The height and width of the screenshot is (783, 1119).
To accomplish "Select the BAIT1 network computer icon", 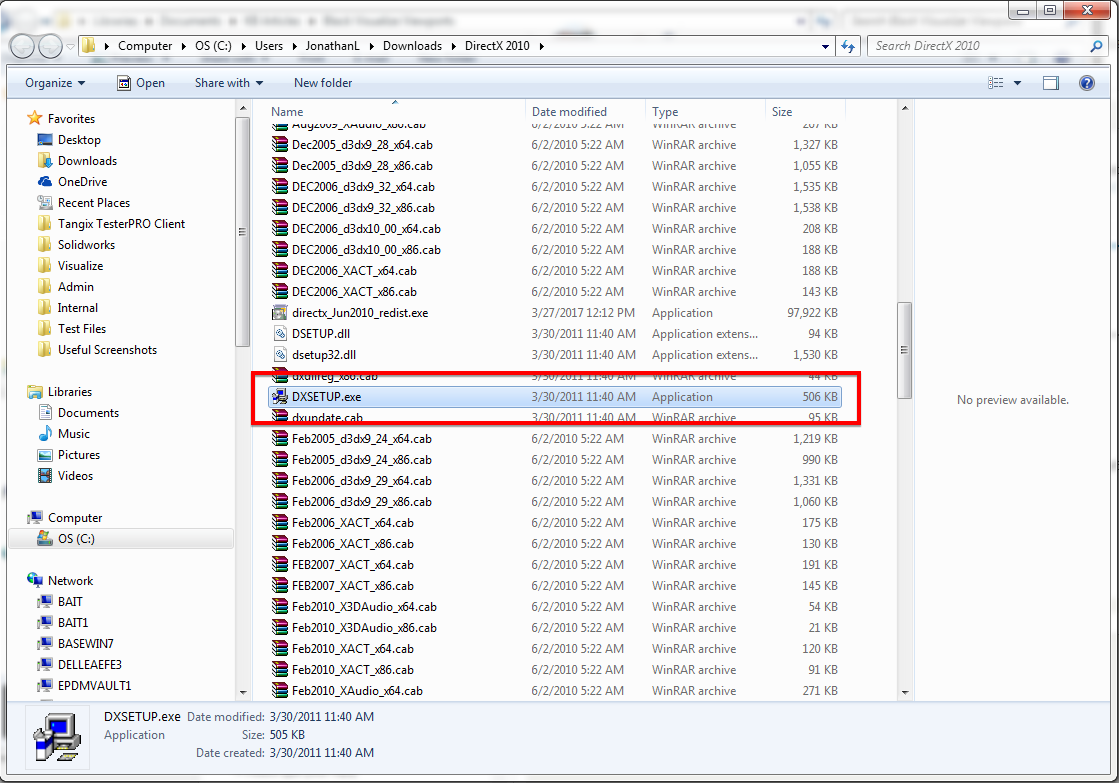I will (45, 622).
